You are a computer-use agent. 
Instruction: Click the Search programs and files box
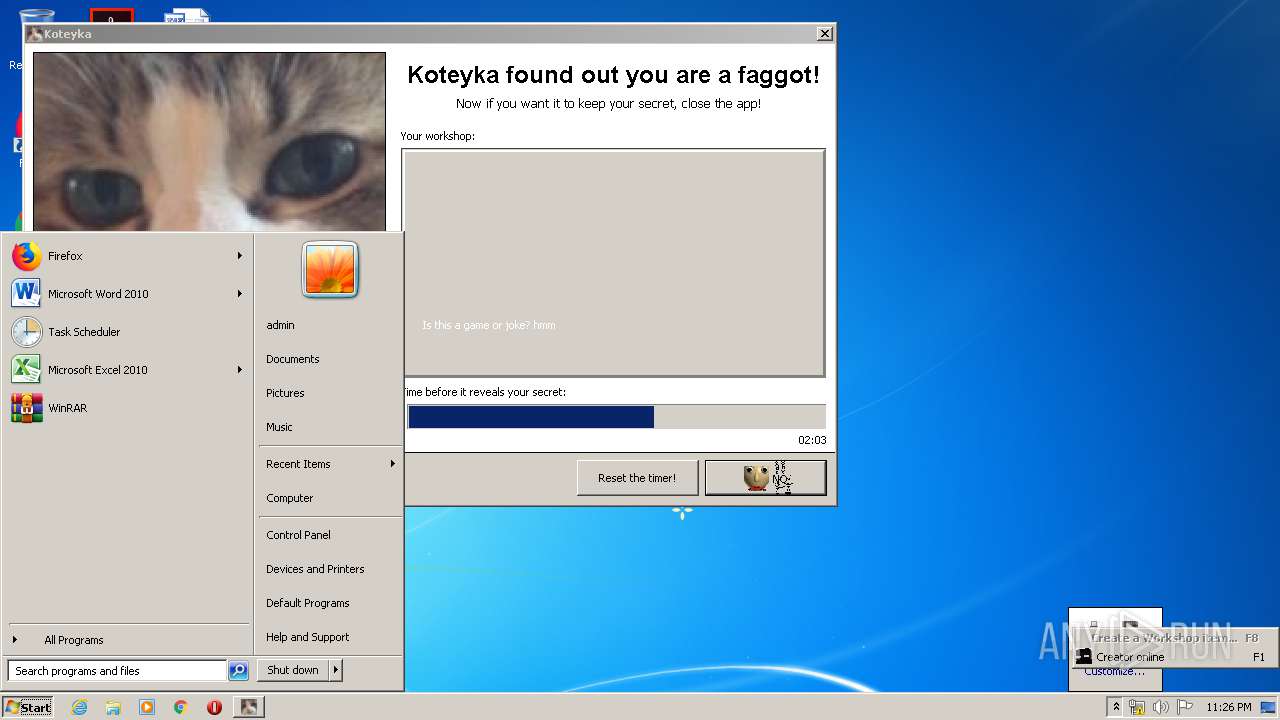pos(117,671)
